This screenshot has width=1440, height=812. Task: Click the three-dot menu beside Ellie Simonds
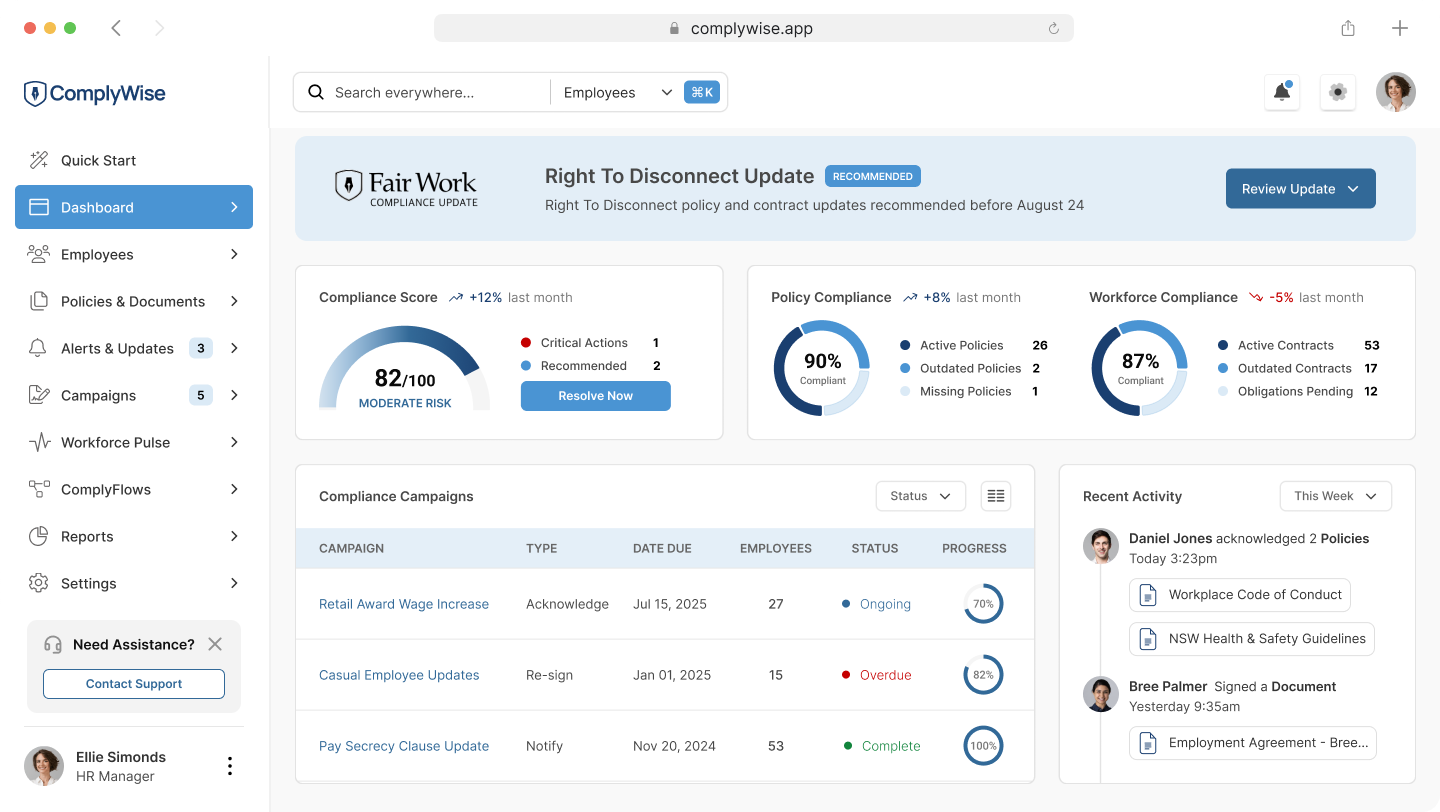(x=229, y=766)
